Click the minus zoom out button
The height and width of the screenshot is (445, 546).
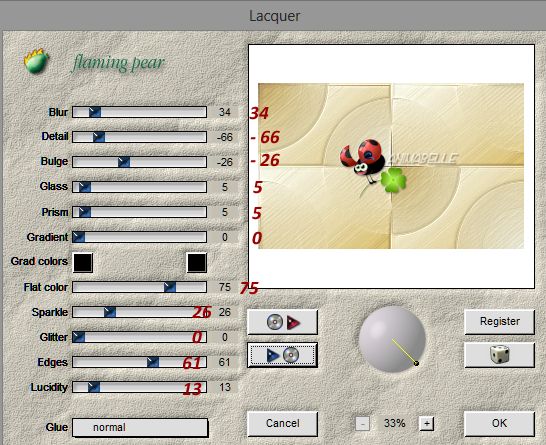(x=362, y=423)
